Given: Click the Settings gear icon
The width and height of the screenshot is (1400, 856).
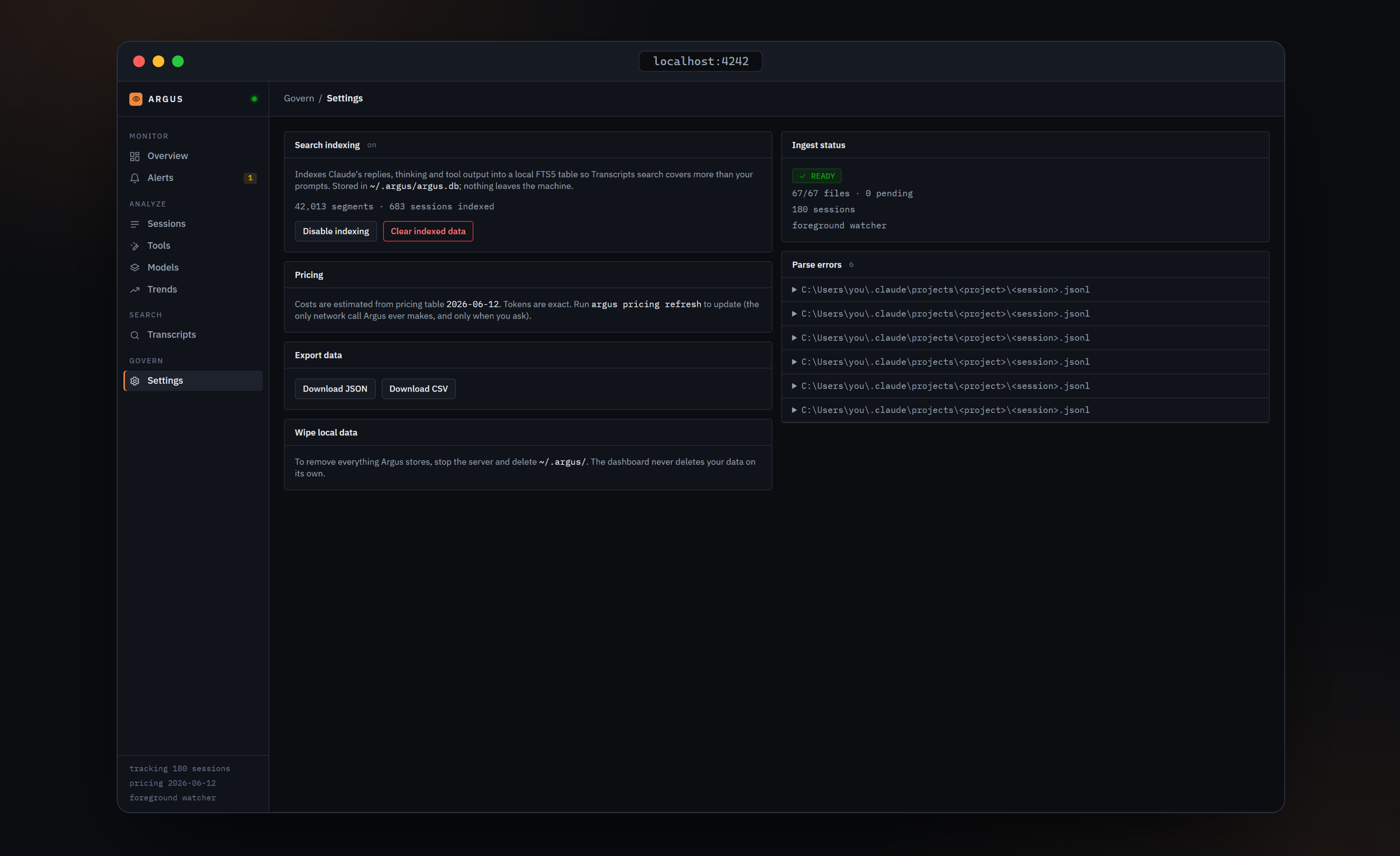Looking at the screenshot, I should click(x=135, y=381).
